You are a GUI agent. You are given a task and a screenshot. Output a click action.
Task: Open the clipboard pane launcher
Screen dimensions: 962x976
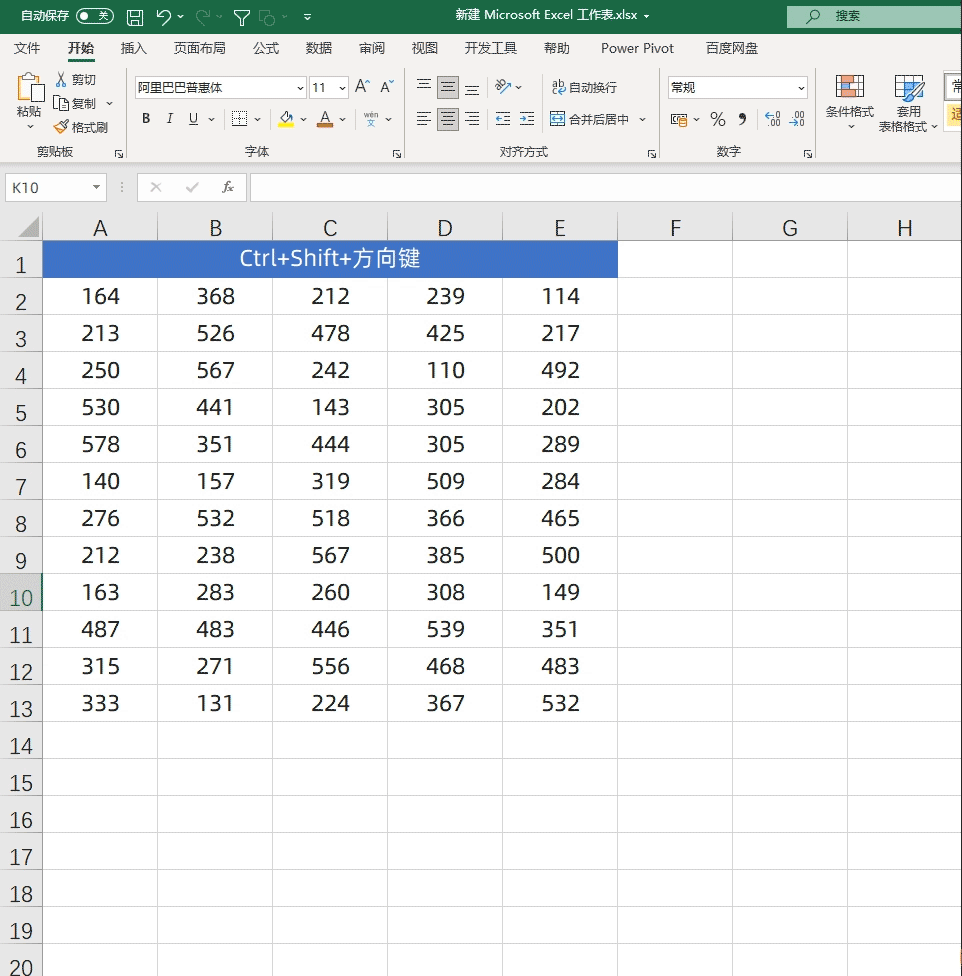118,154
